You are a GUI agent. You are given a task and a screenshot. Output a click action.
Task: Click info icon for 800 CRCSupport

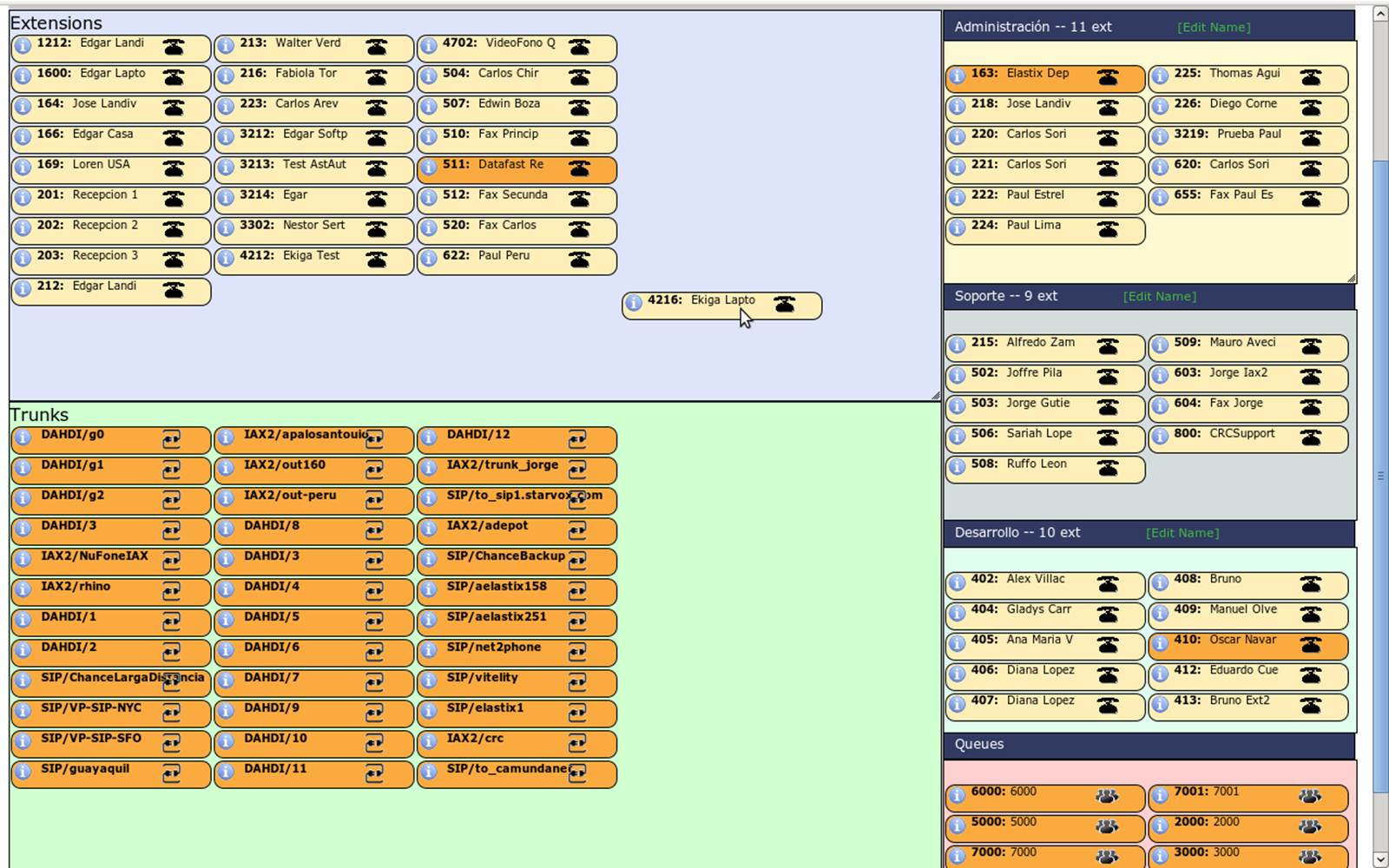pos(1160,437)
